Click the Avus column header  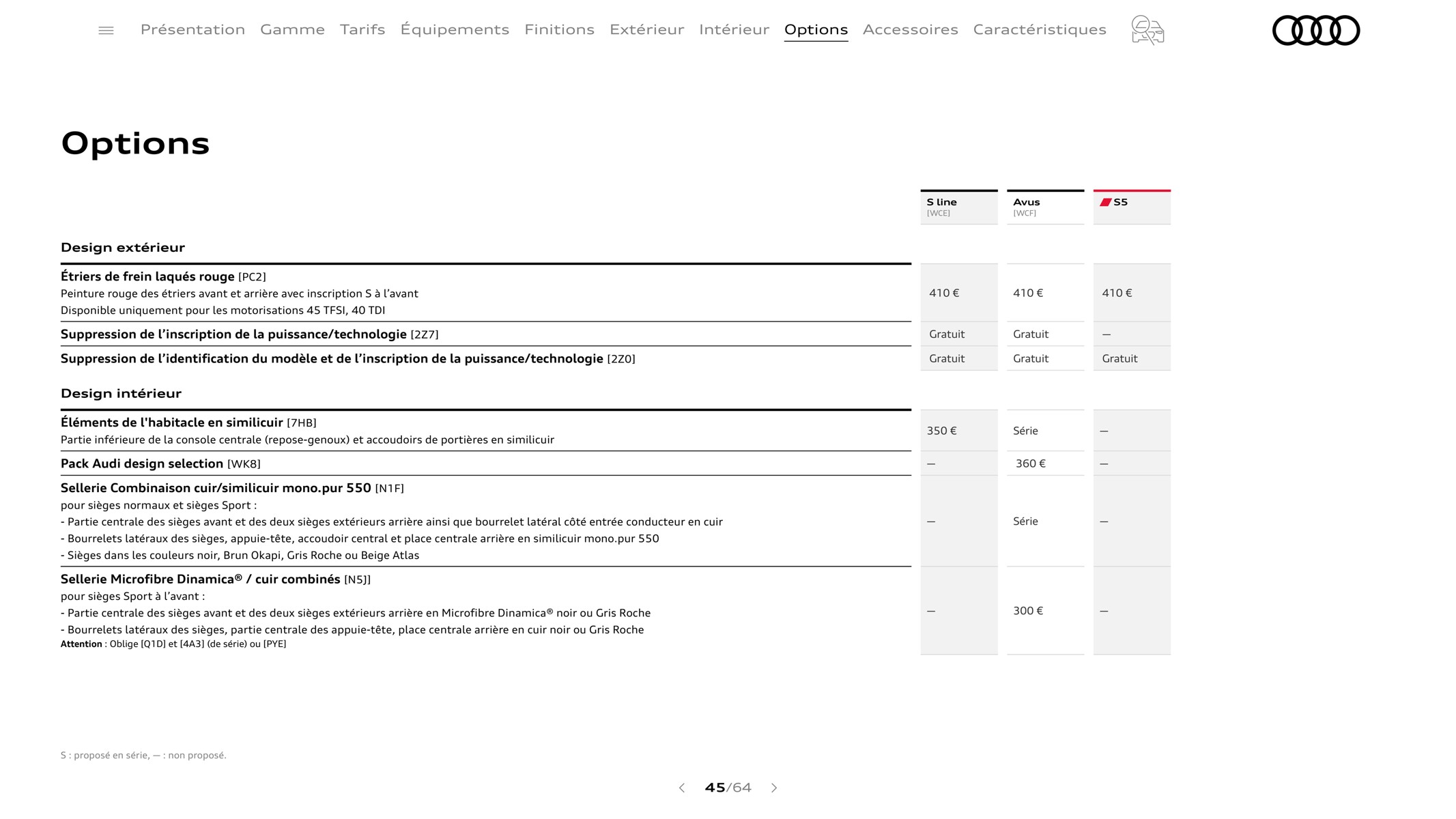click(1045, 207)
